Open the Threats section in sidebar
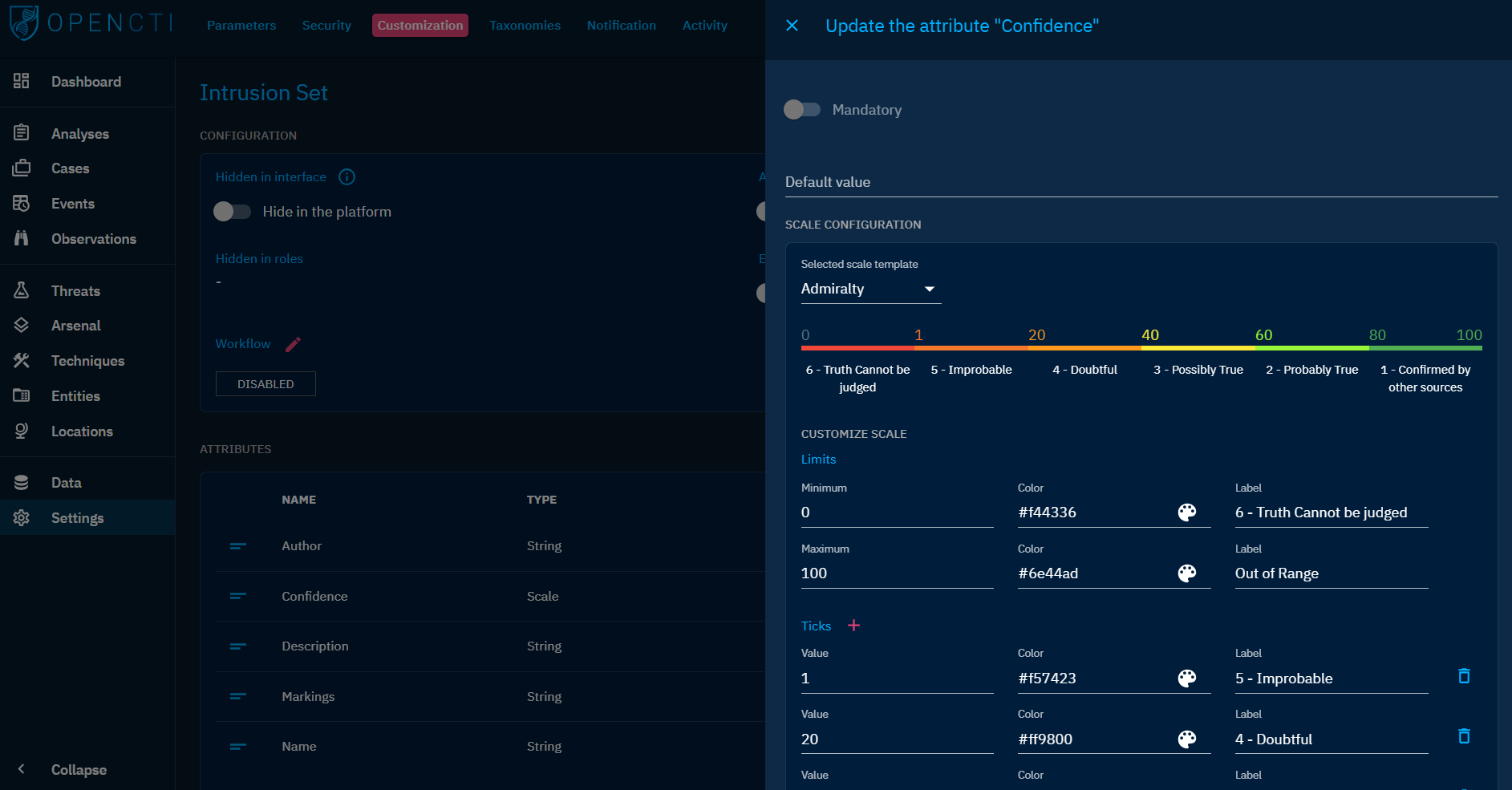 pyautogui.click(x=75, y=291)
